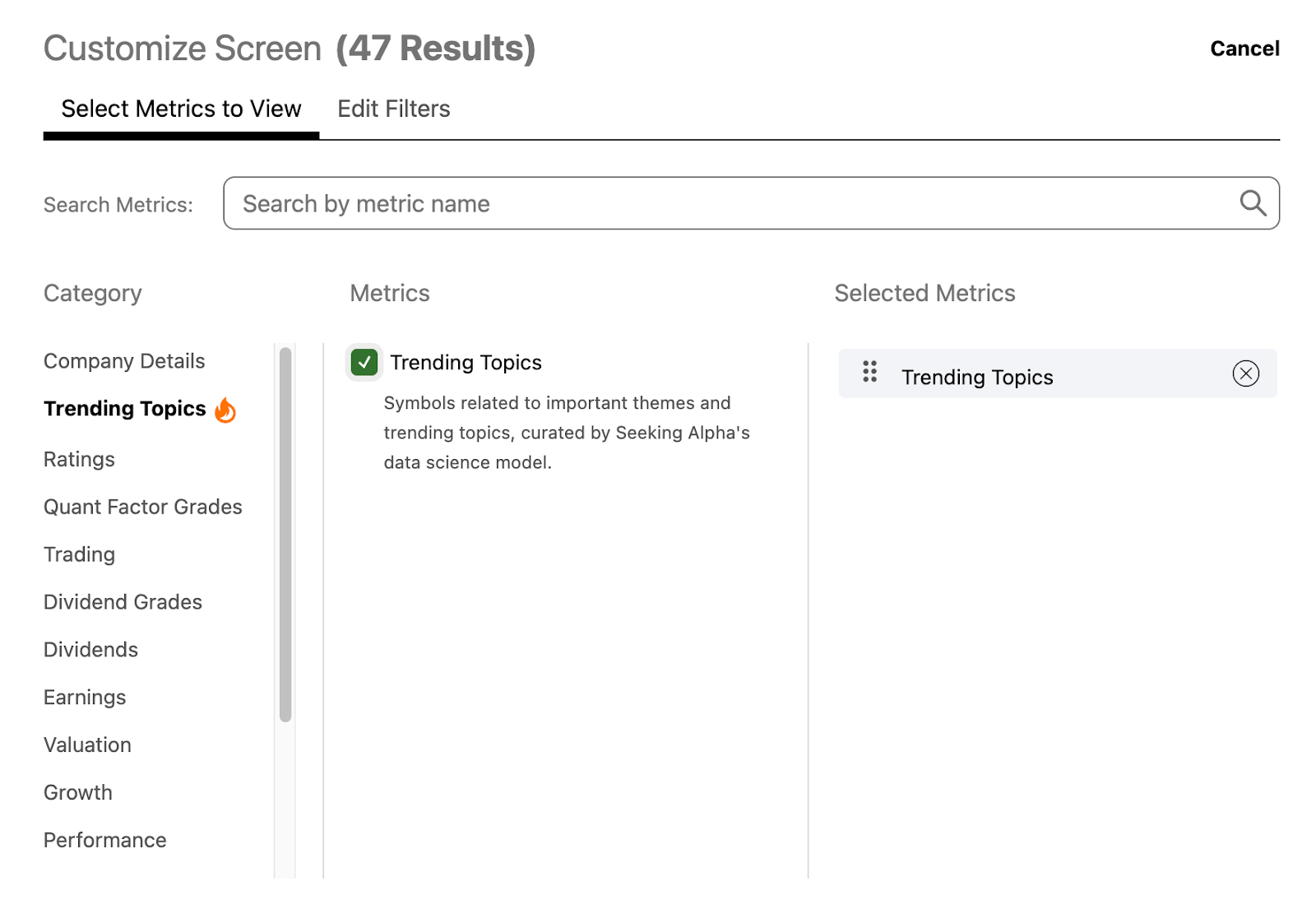Click the category list scrollbar
The height and width of the screenshot is (909, 1316).
click(x=285, y=535)
